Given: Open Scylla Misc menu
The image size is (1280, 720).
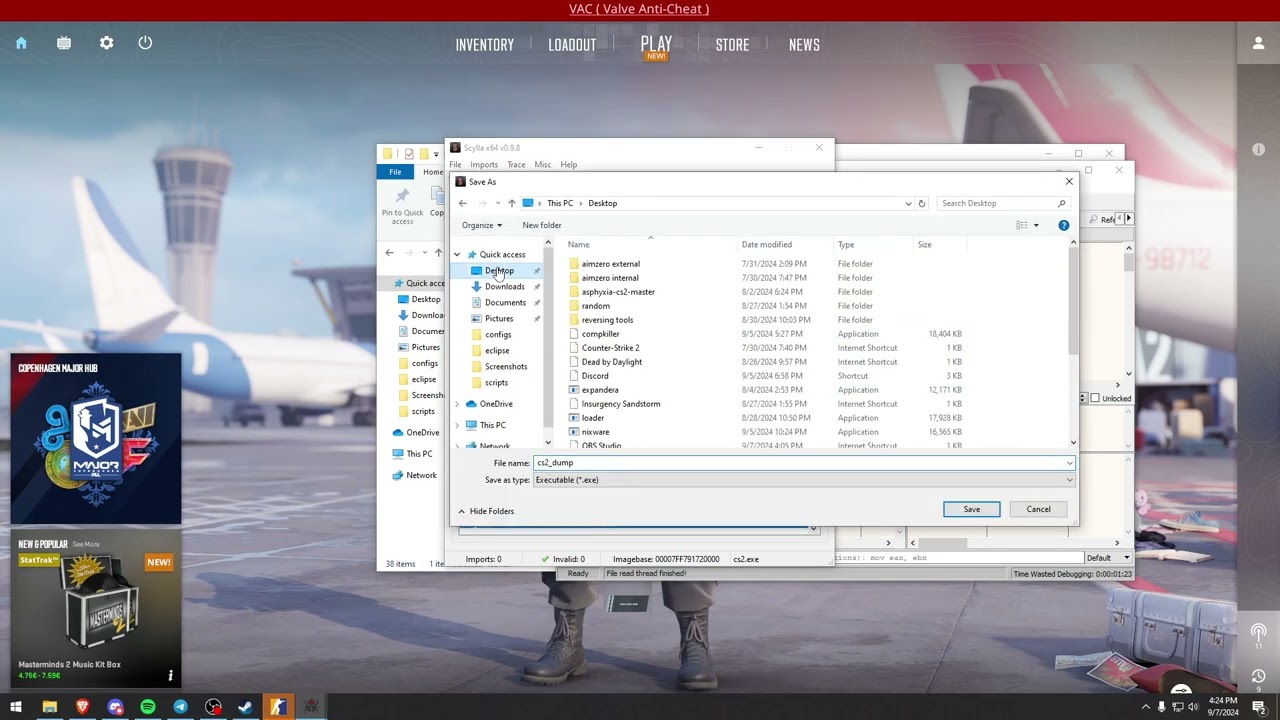Looking at the screenshot, I should click(543, 164).
